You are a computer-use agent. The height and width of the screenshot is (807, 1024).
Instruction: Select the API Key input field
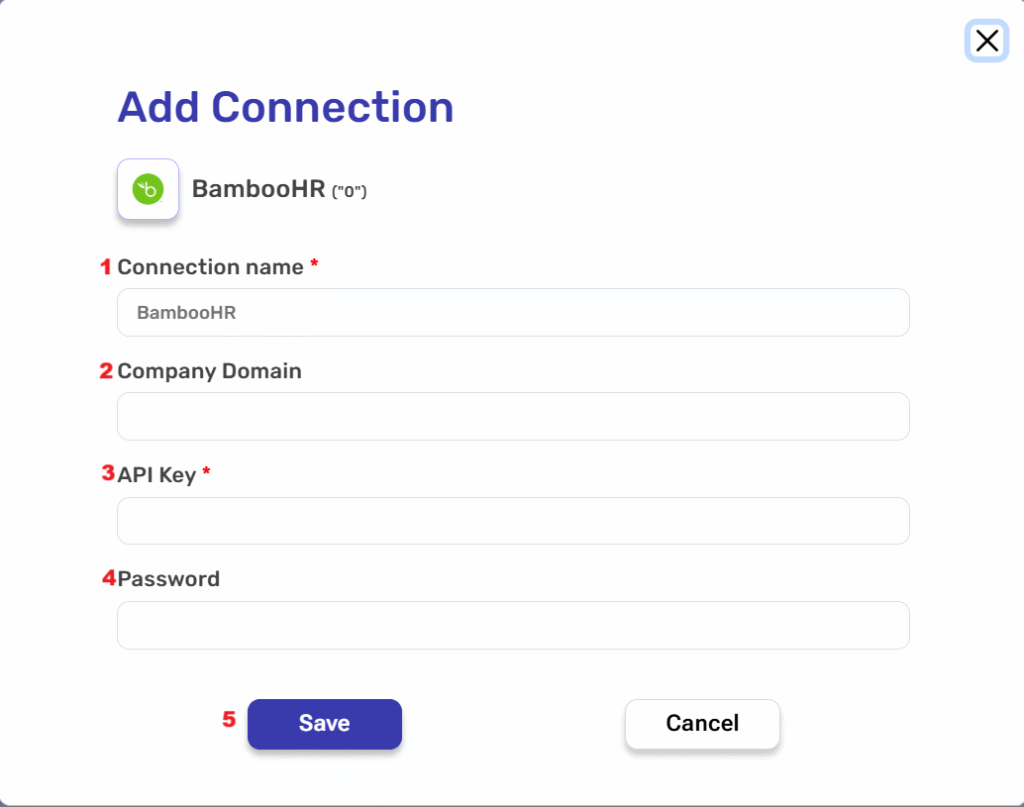point(513,521)
